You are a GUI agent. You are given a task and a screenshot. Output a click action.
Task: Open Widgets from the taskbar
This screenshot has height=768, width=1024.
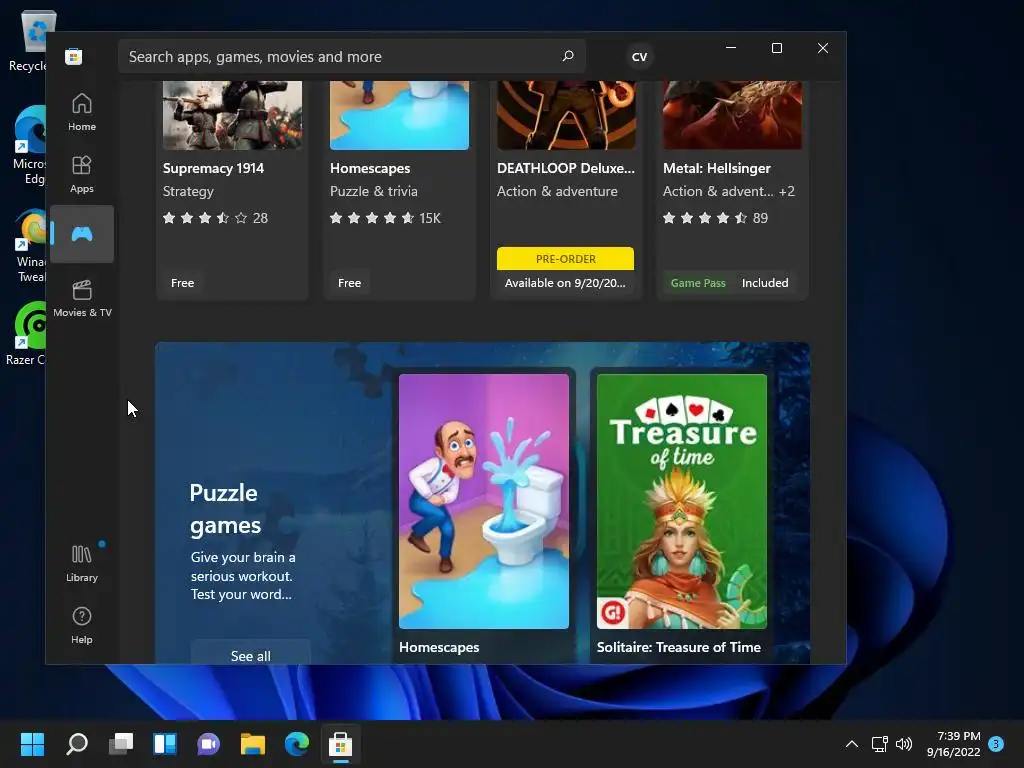click(x=165, y=743)
